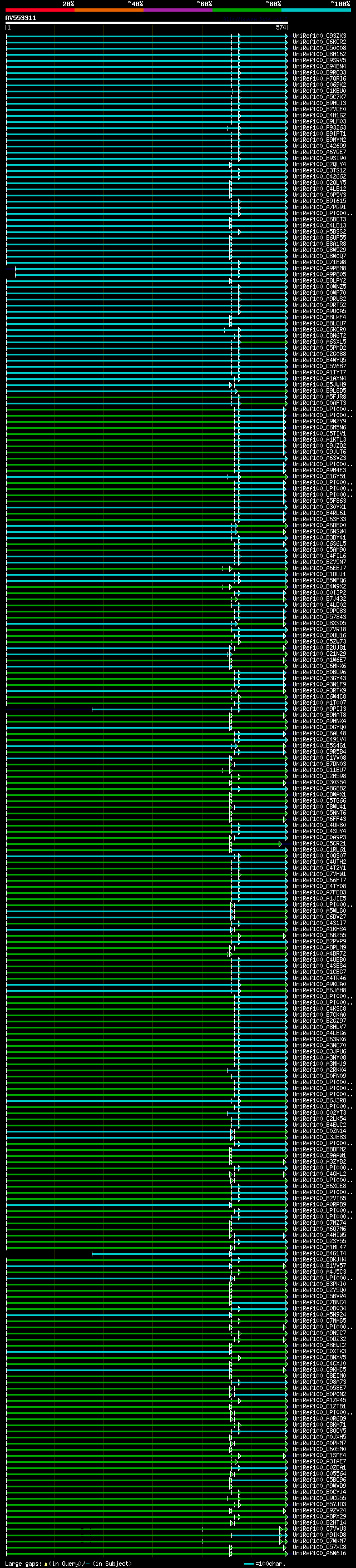The image size is (356, 1568).
Task: Select hit label UniRef100_C0ZEA1
Action: pos(319,1467)
